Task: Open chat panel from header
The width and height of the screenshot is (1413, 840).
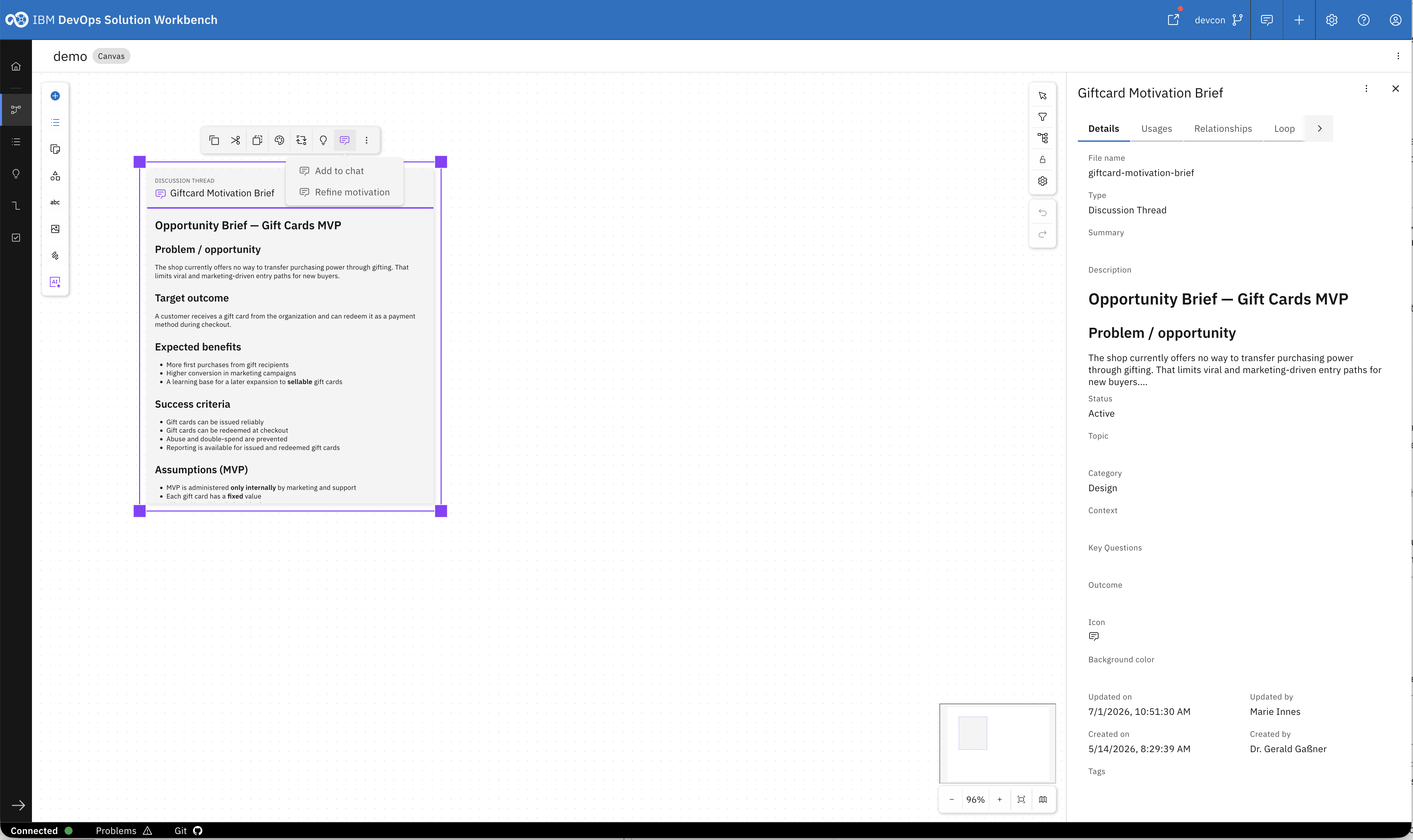Action: (1267, 20)
